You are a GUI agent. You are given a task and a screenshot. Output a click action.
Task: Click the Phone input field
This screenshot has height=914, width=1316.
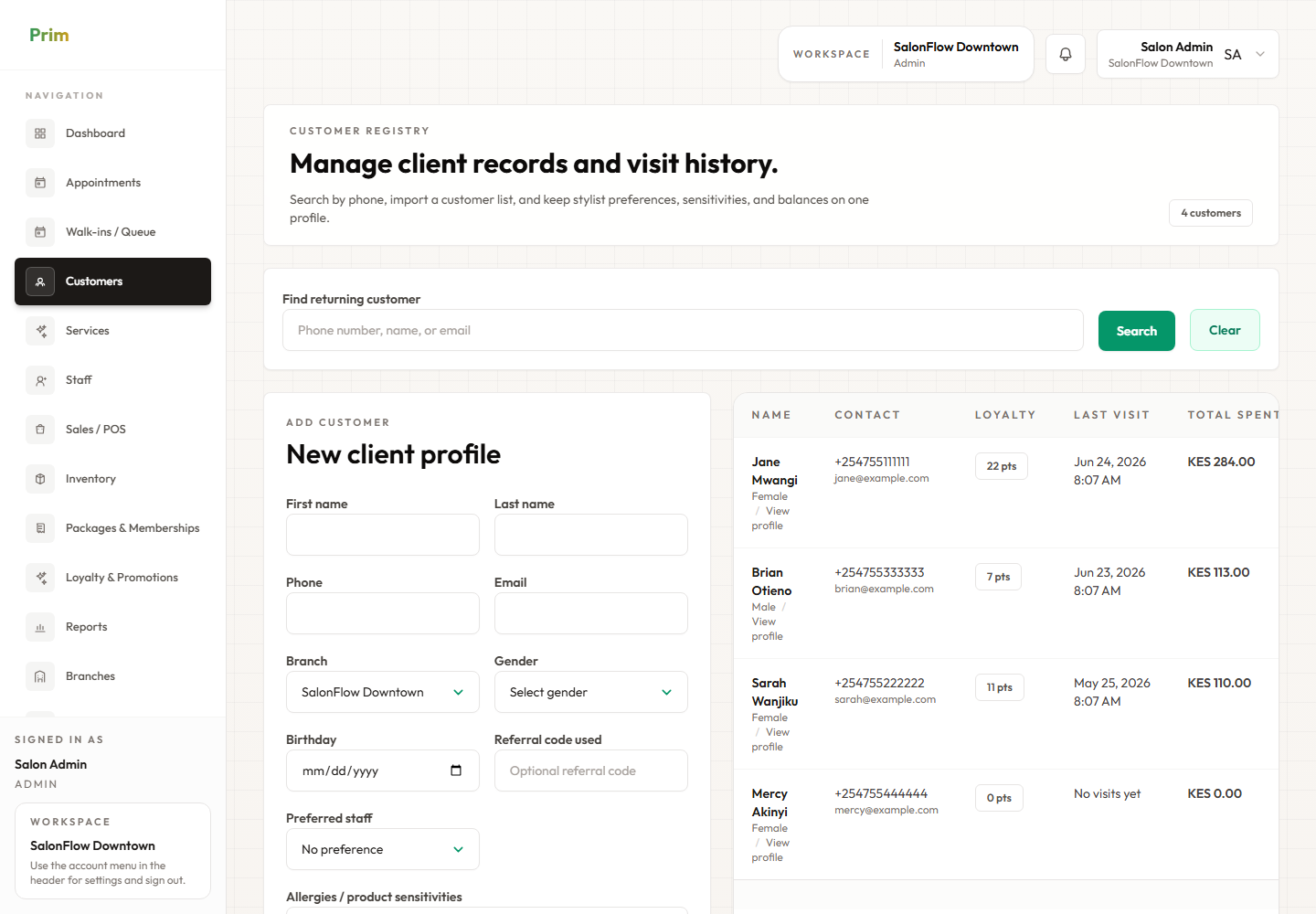(x=383, y=613)
